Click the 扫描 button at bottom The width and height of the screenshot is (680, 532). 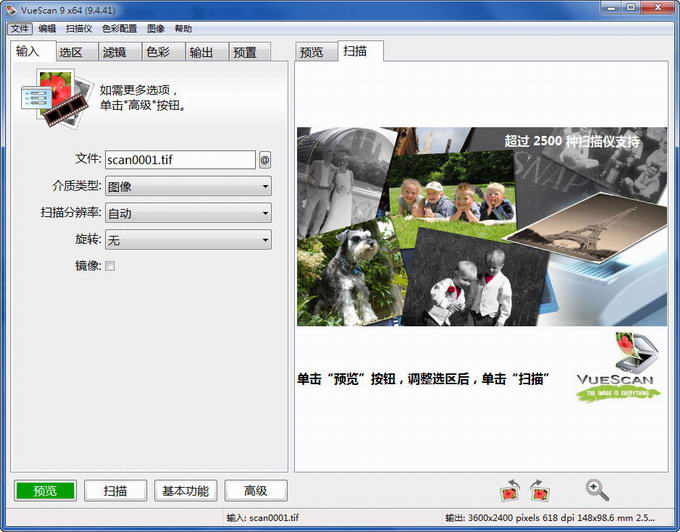point(115,491)
